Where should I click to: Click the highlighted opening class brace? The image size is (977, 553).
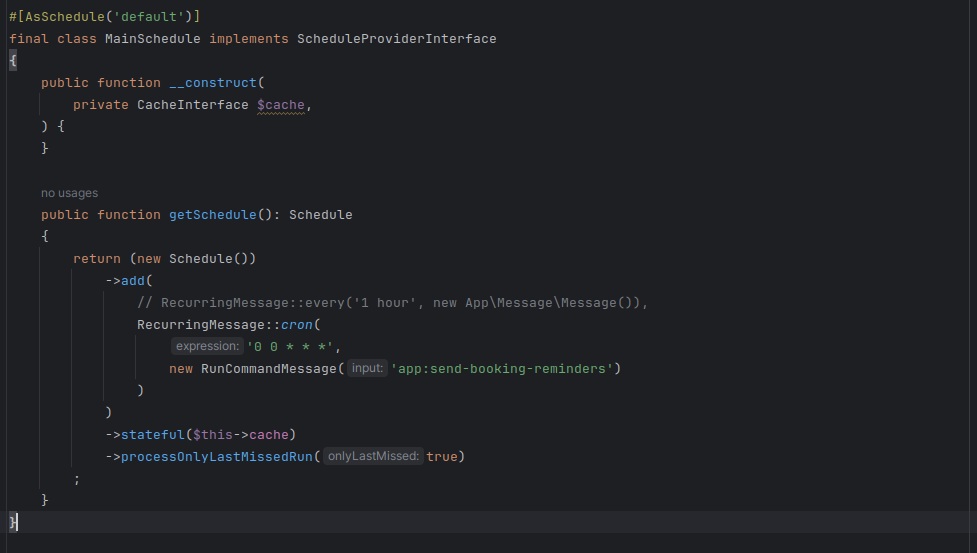[x=12, y=60]
